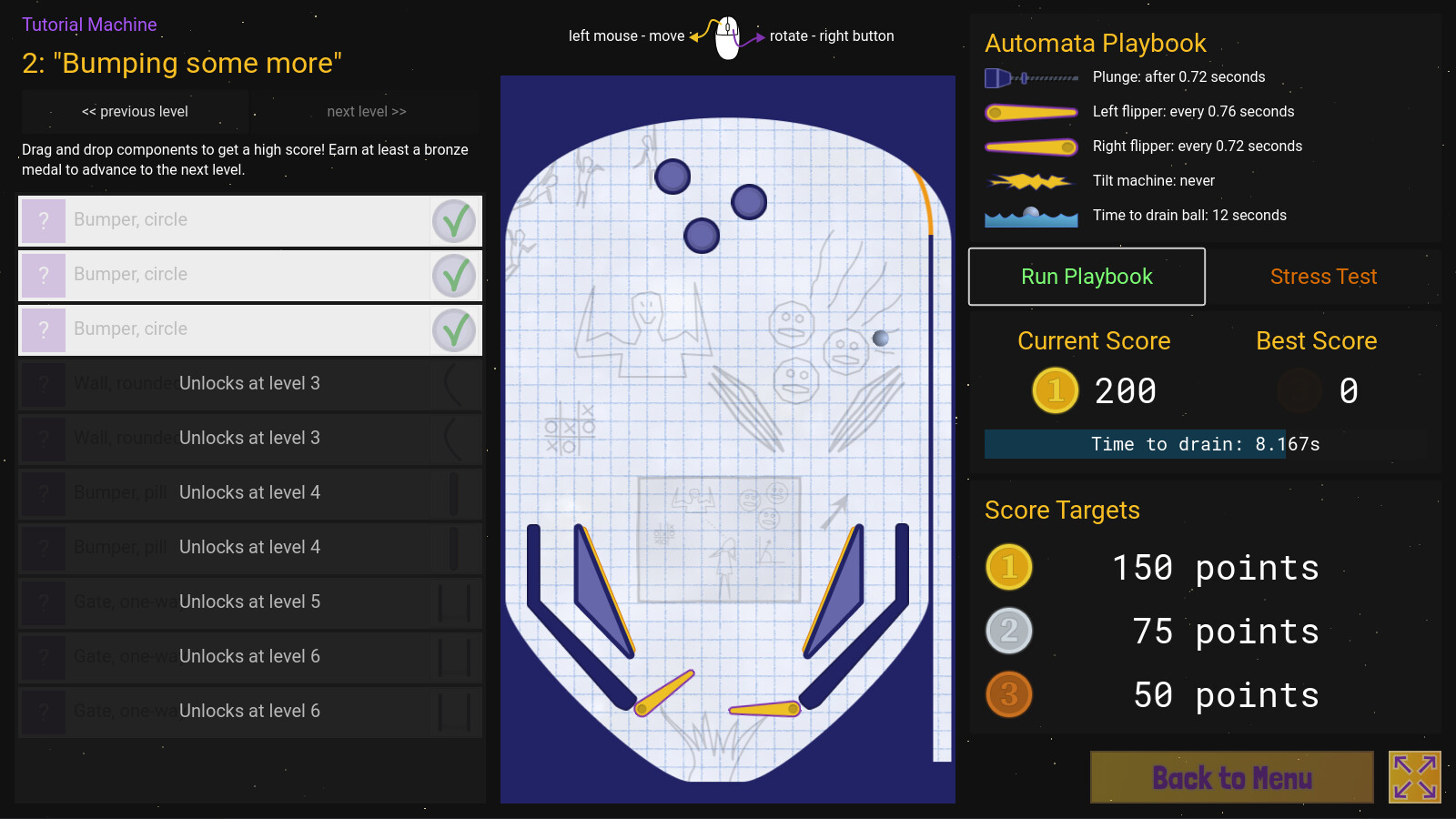Toggle the checkmark on the second Bumper, circle

(456, 275)
